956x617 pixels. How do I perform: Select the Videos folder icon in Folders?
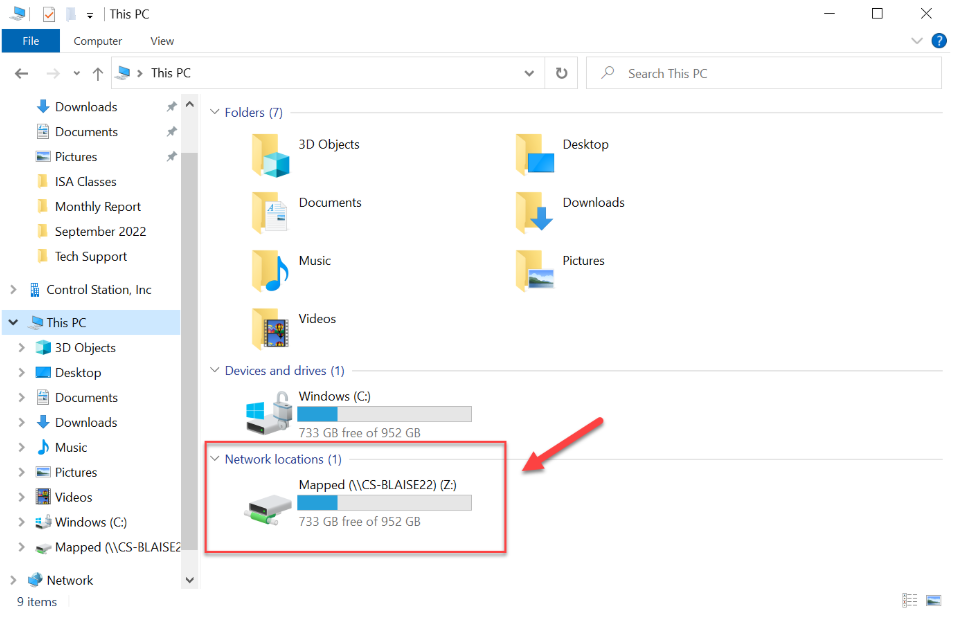point(270,329)
